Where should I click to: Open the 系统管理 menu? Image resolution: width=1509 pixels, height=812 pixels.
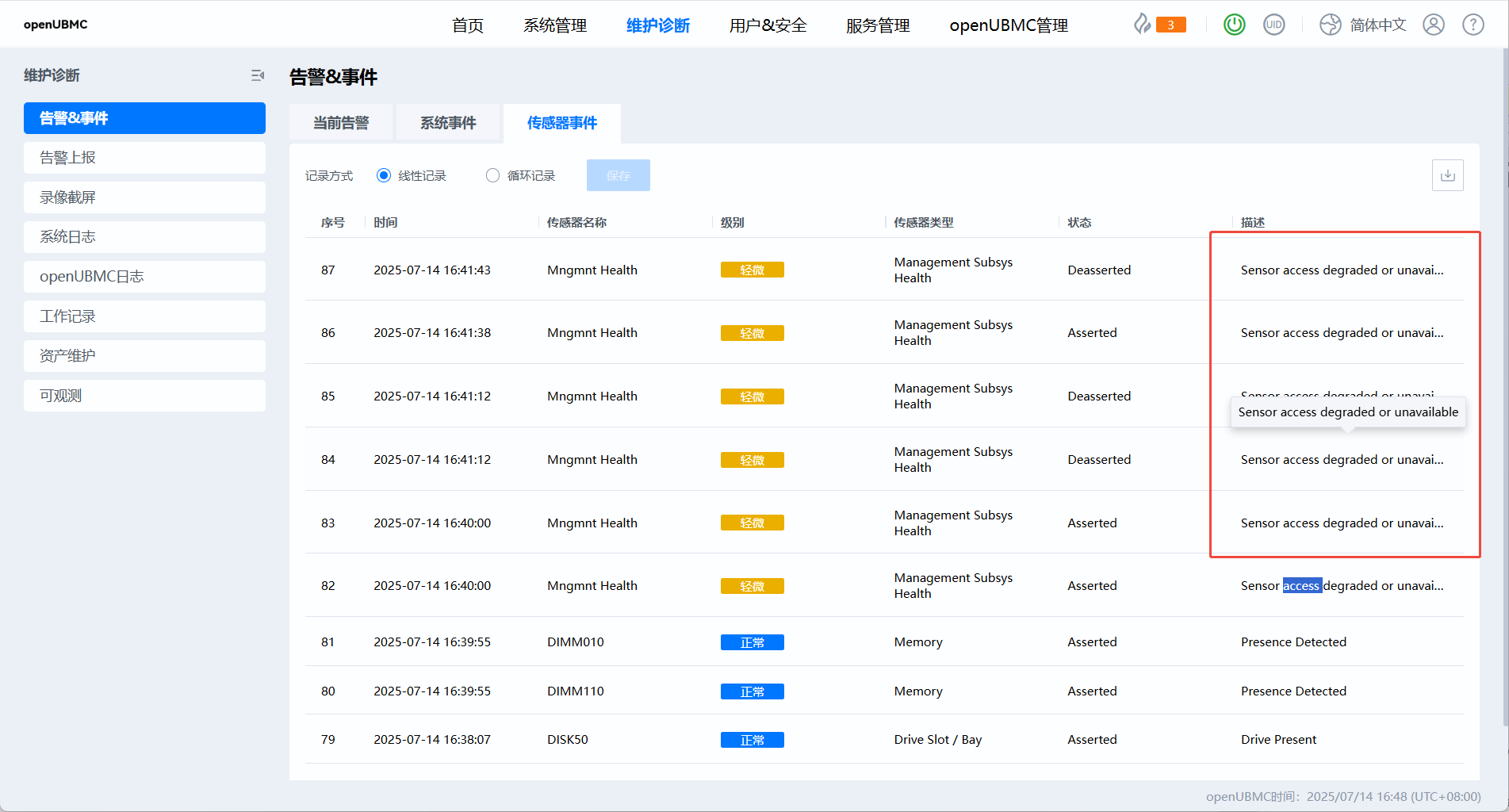(x=555, y=25)
